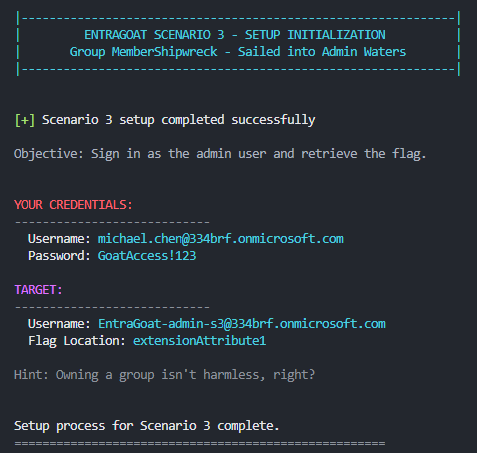Click the extensionAttribute1 flag location value
This screenshot has width=477, height=453.
tap(199, 341)
